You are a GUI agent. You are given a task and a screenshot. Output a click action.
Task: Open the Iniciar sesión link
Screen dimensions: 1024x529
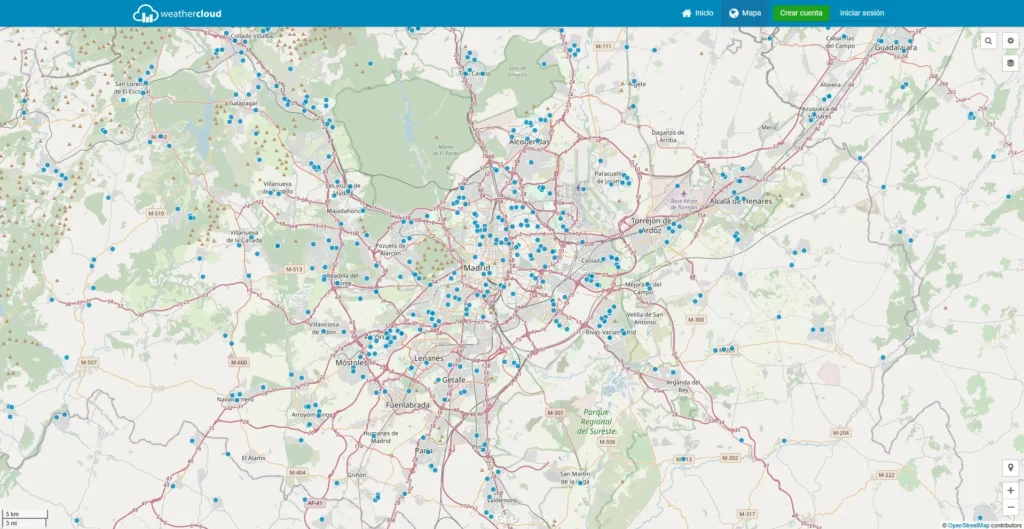861,13
